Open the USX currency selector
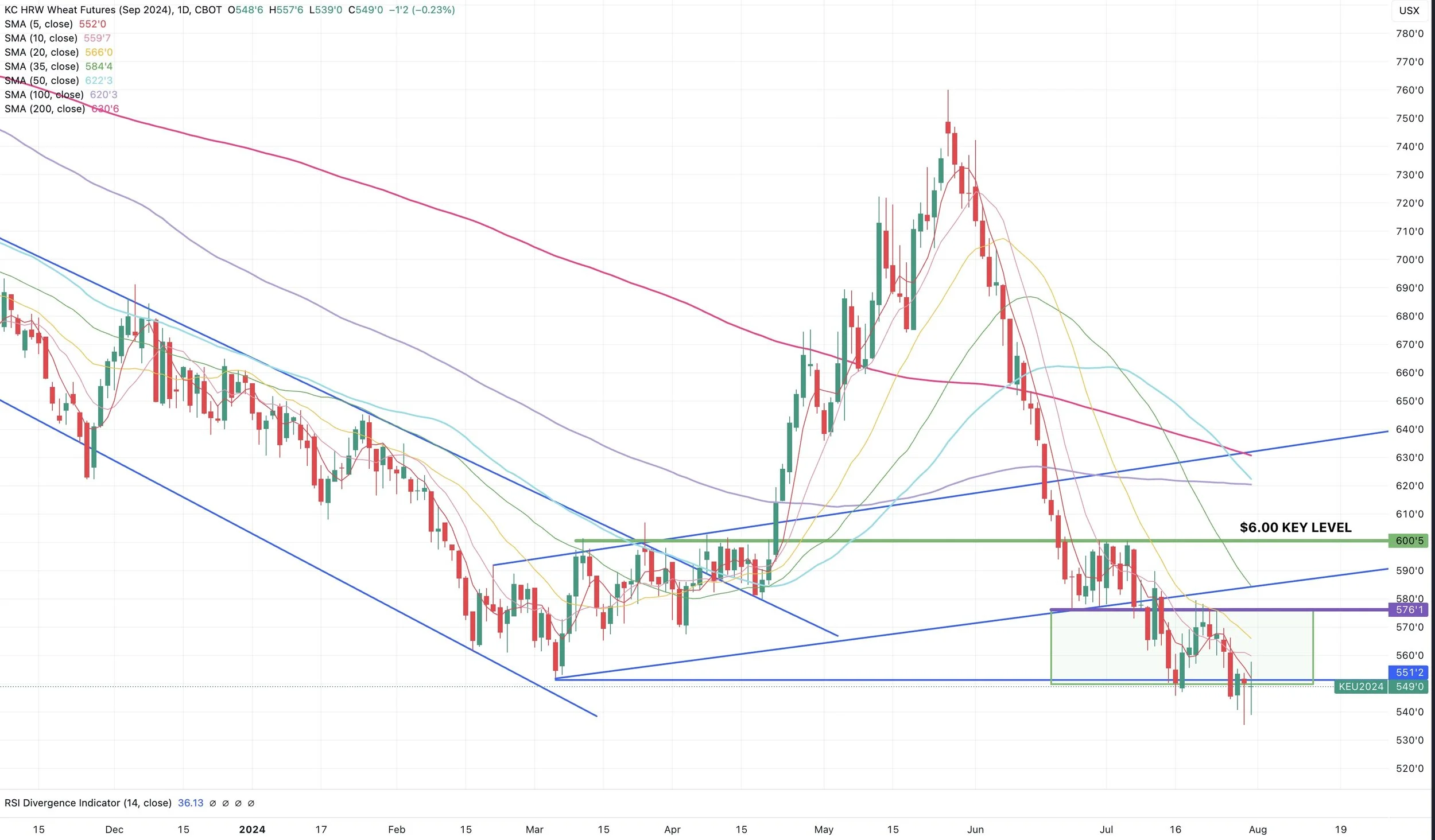The width and height of the screenshot is (1435, 840). (x=1409, y=10)
